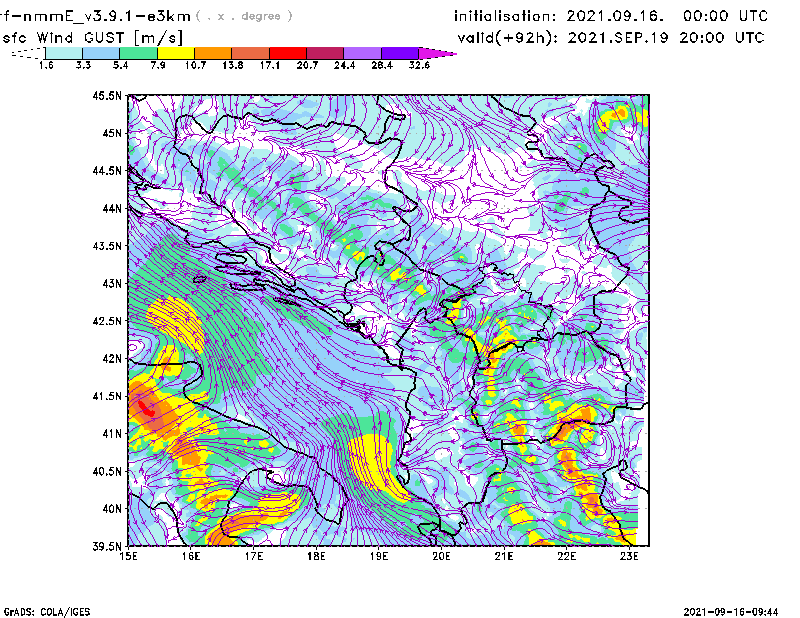
Task: Click the 42N latitude label
Action: click(112, 359)
